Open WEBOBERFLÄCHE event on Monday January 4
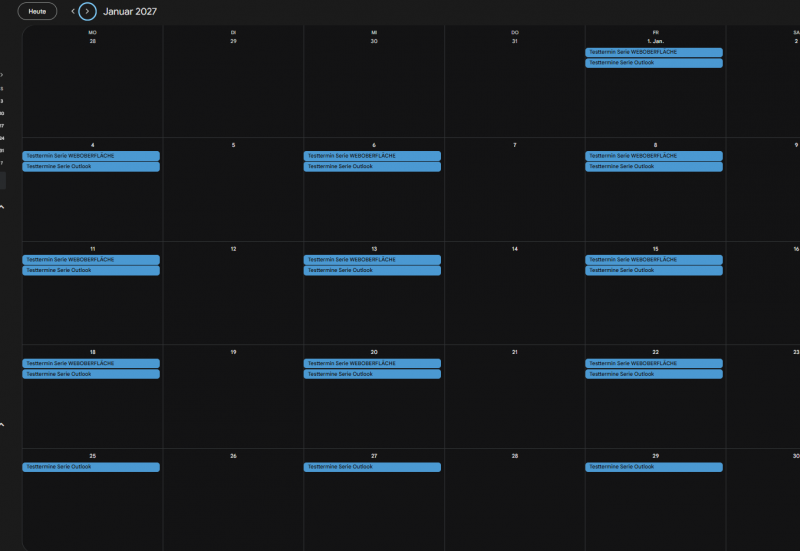This screenshot has width=800, height=551. [x=91, y=156]
